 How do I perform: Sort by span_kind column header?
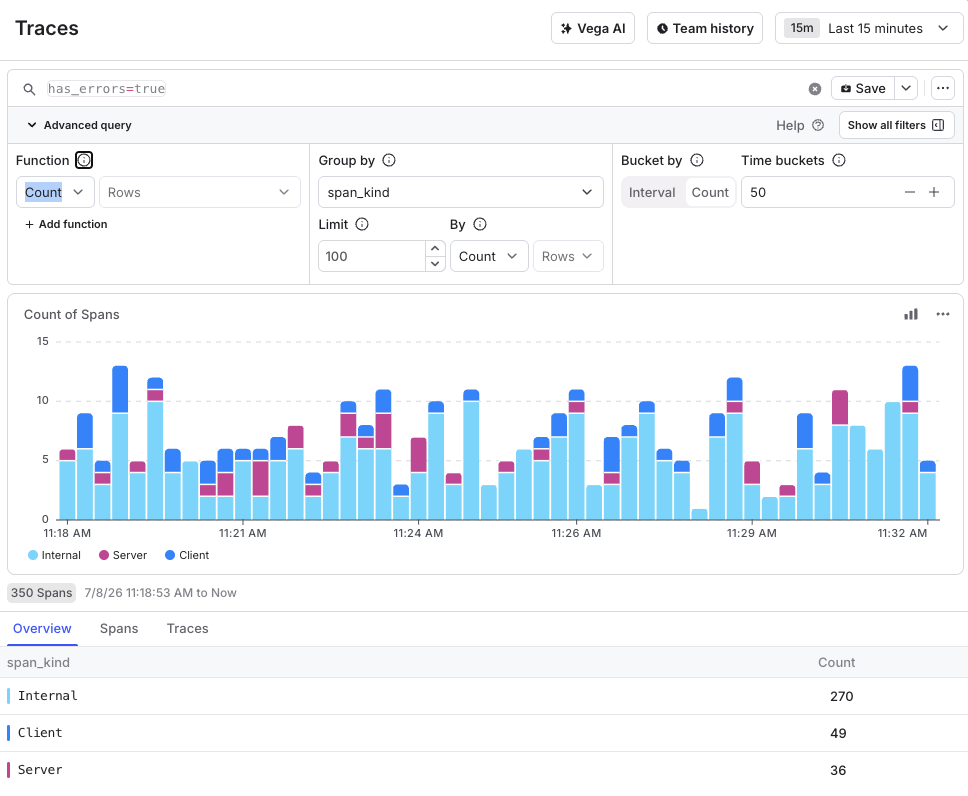(x=38, y=663)
